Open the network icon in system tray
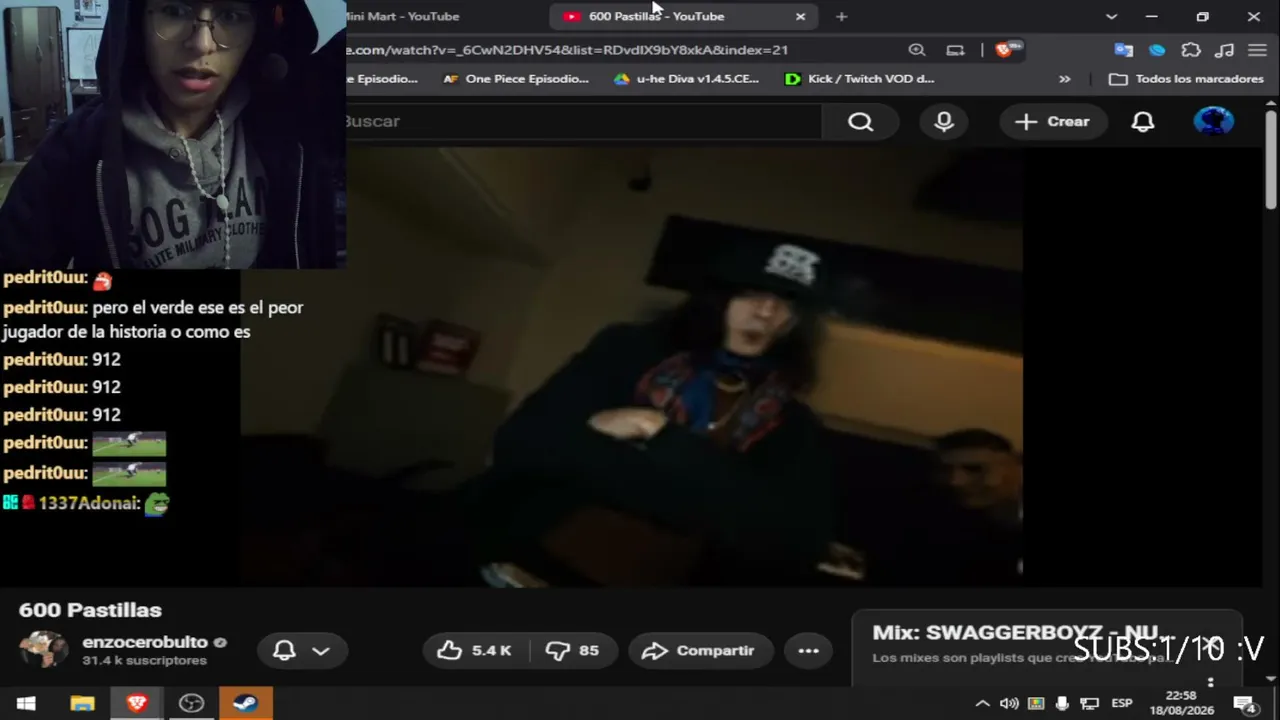1280x720 pixels. click(1090, 703)
